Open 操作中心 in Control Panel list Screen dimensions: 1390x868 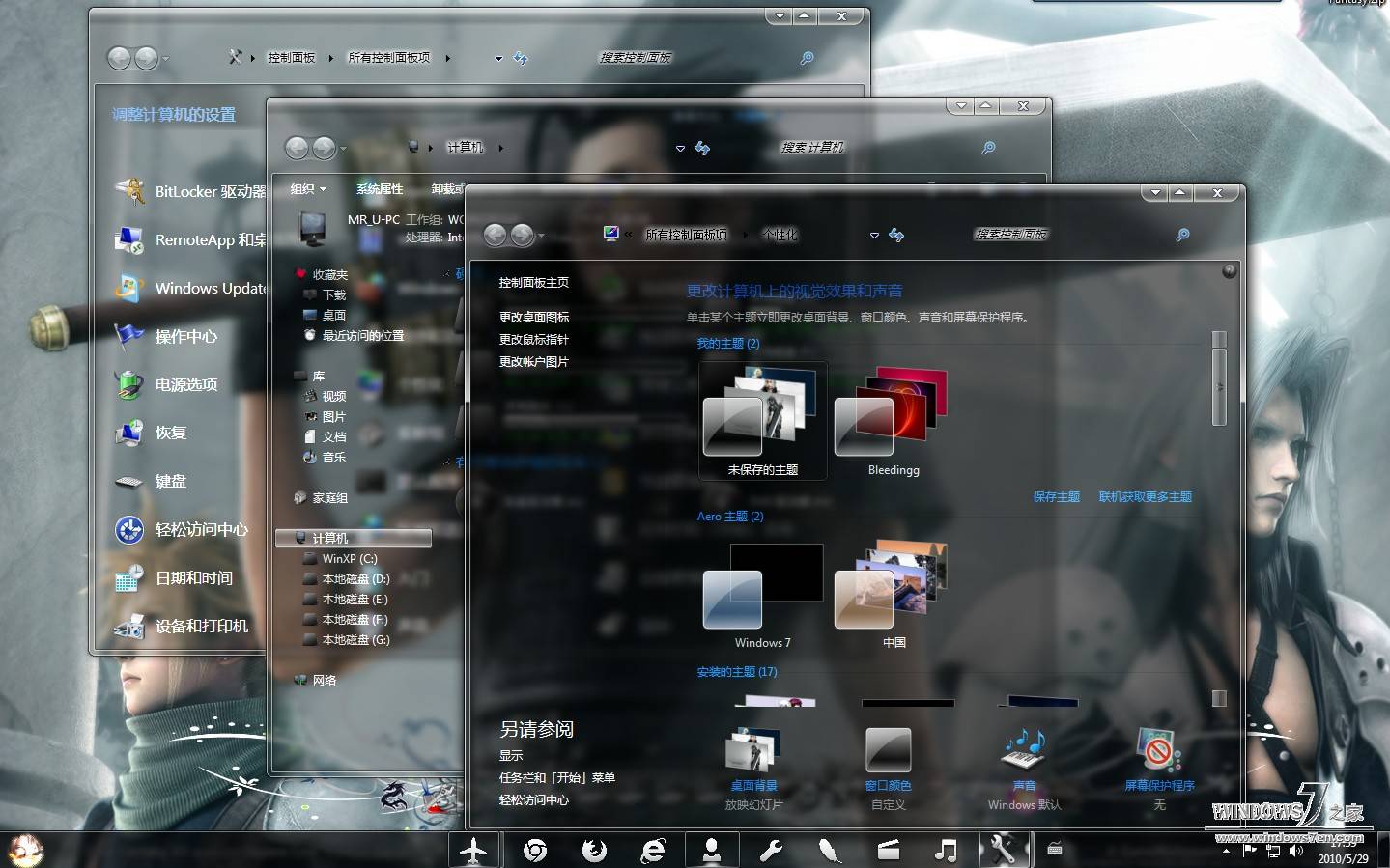pyautogui.click(x=165, y=336)
